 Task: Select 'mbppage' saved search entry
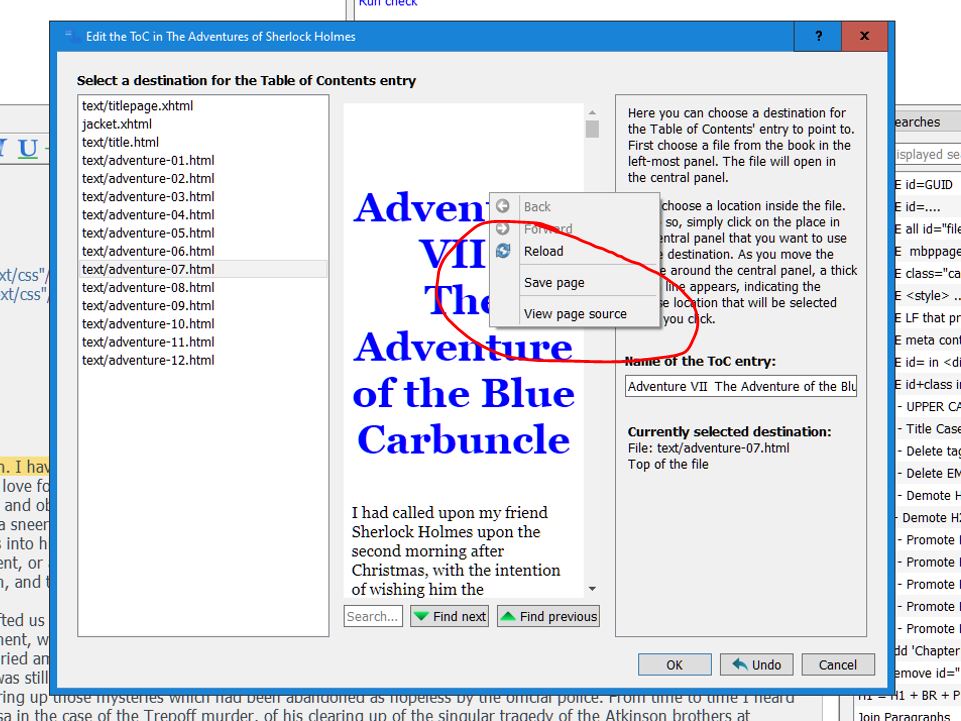coord(928,251)
